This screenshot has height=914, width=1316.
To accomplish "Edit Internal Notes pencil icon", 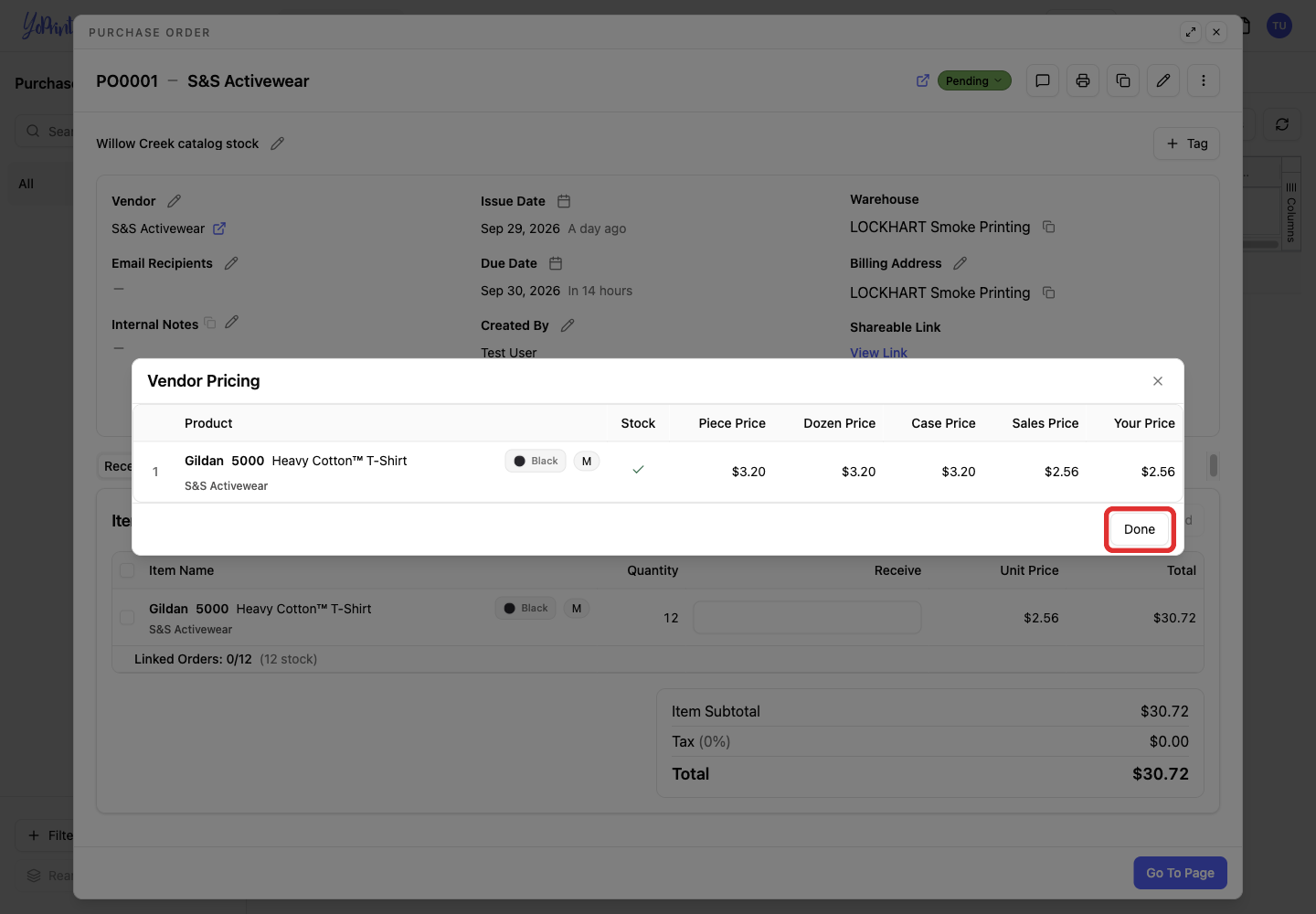I will pos(232,322).
